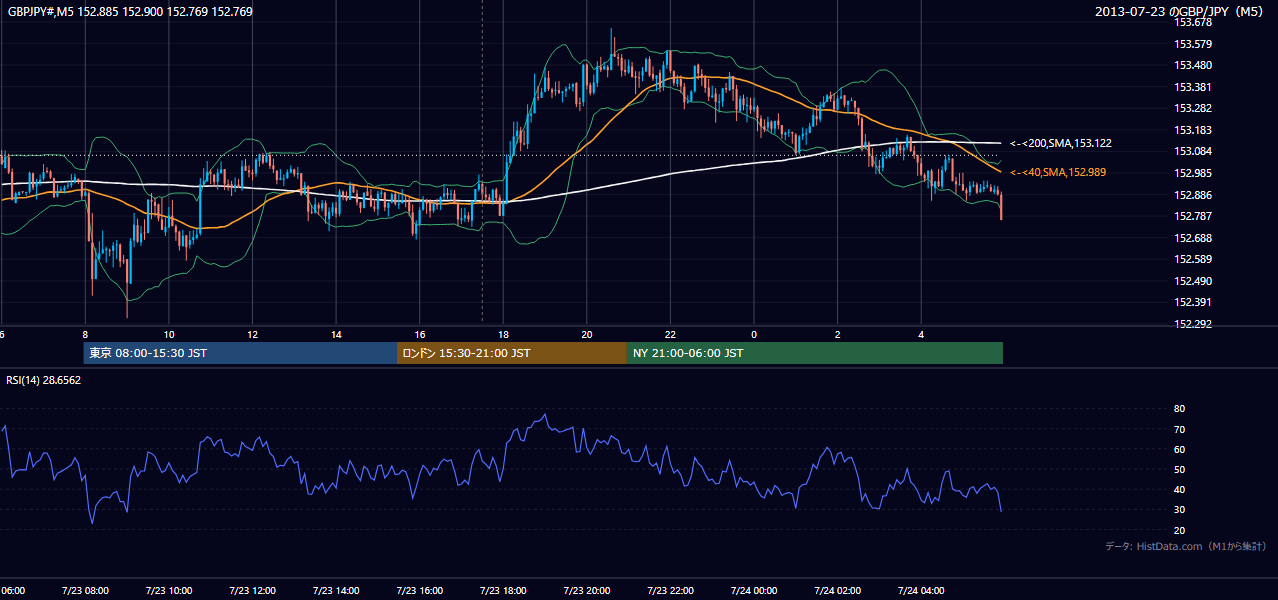Click the 152.589 price axis label

click(x=1194, y=259)
